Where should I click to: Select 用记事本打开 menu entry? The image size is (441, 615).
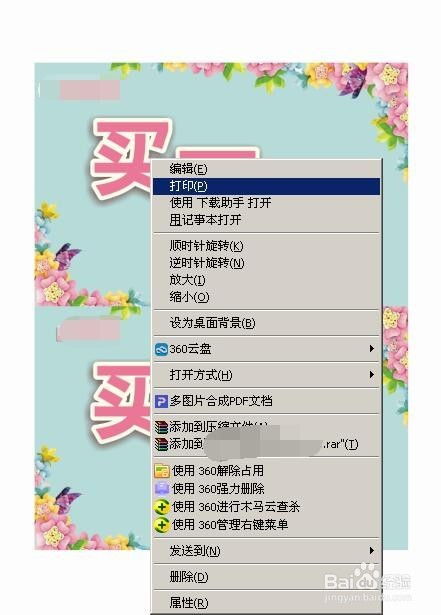click(x=266, y=220)
